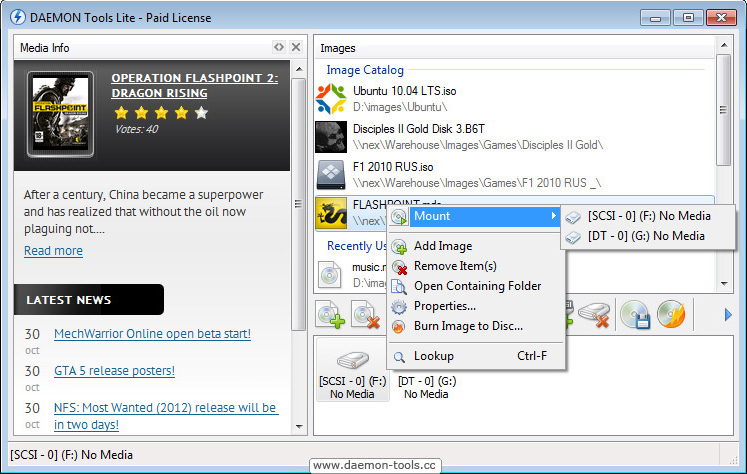Click the Media Info double-arrow toggle icon
The height and width of the screenshot is (474, 747).
click(x=279, y=47)
